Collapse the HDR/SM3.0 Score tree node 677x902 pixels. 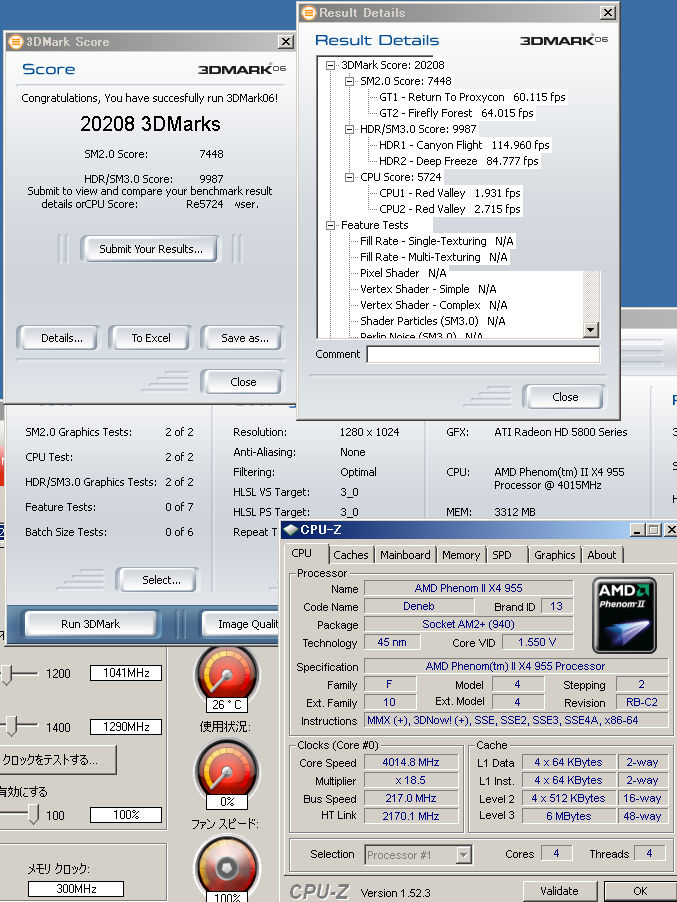[351, 129]
